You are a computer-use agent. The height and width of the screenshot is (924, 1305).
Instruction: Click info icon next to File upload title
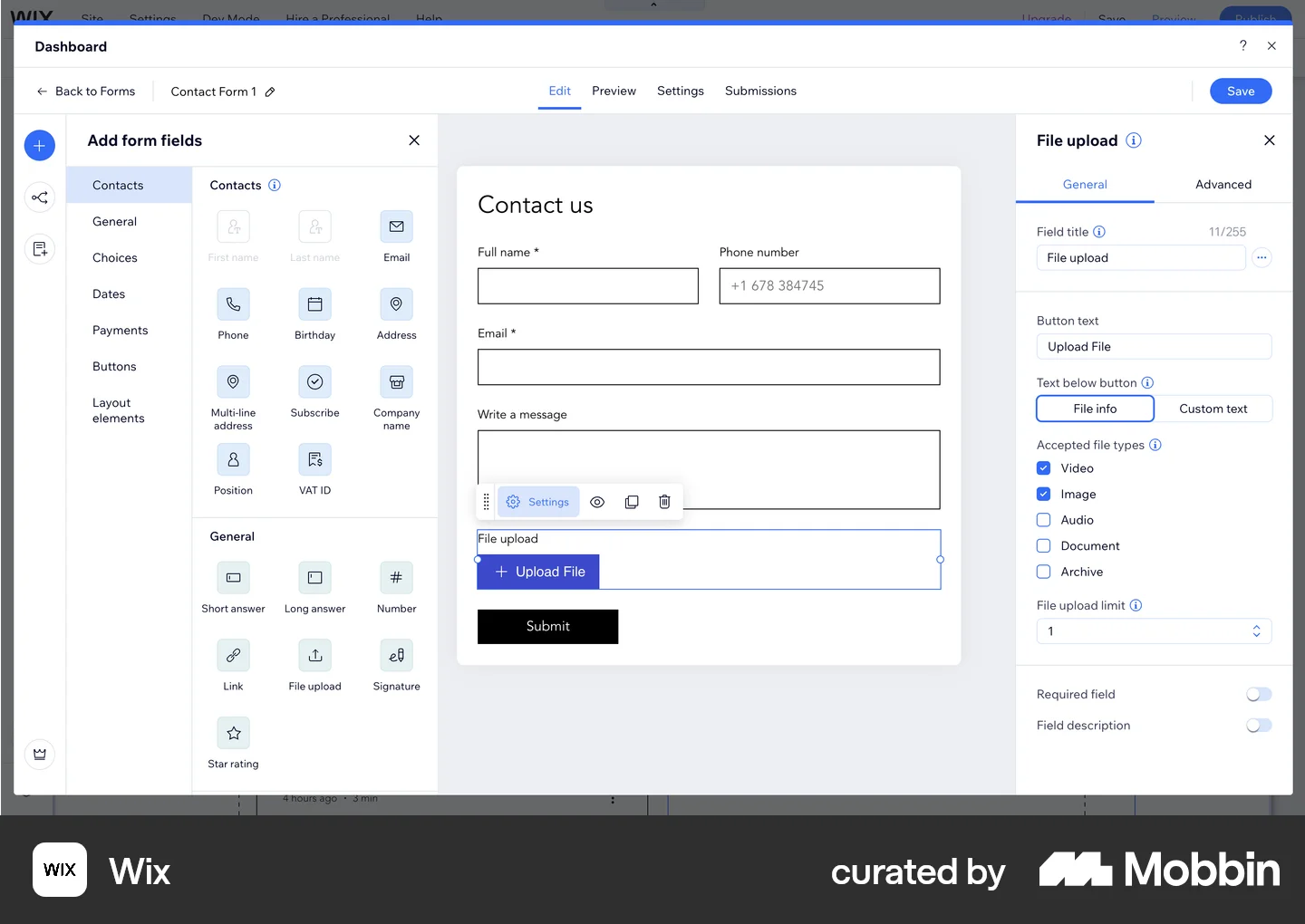(1134, 140)
